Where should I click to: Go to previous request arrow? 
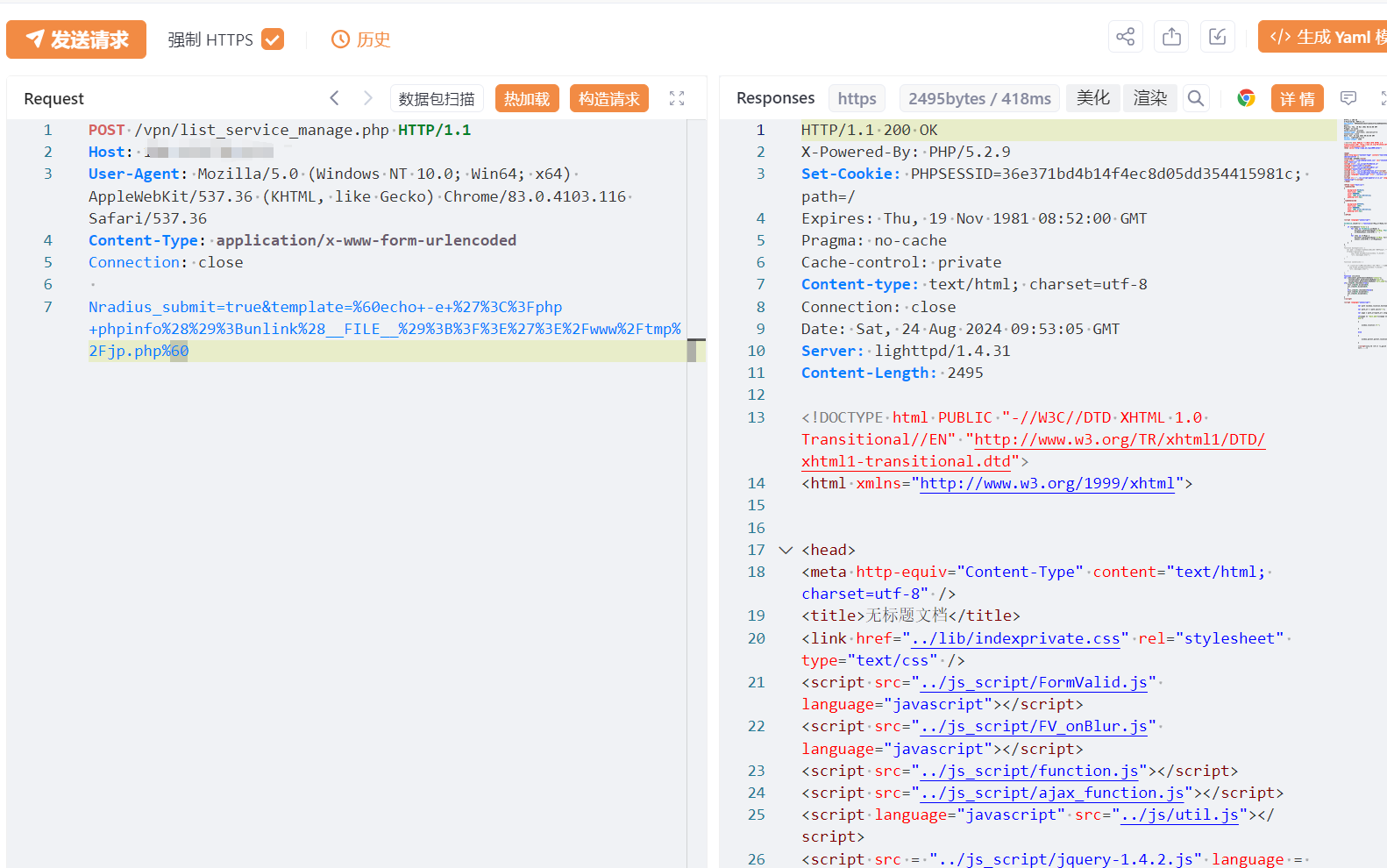point(334,98)
